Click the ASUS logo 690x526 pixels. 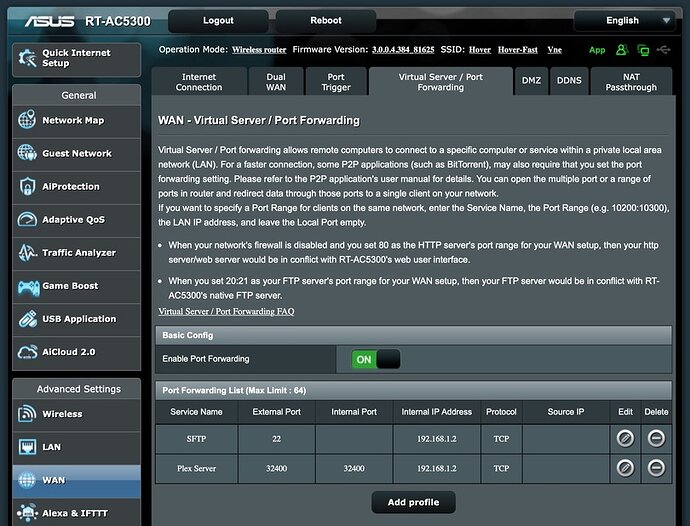coord(49,21)
